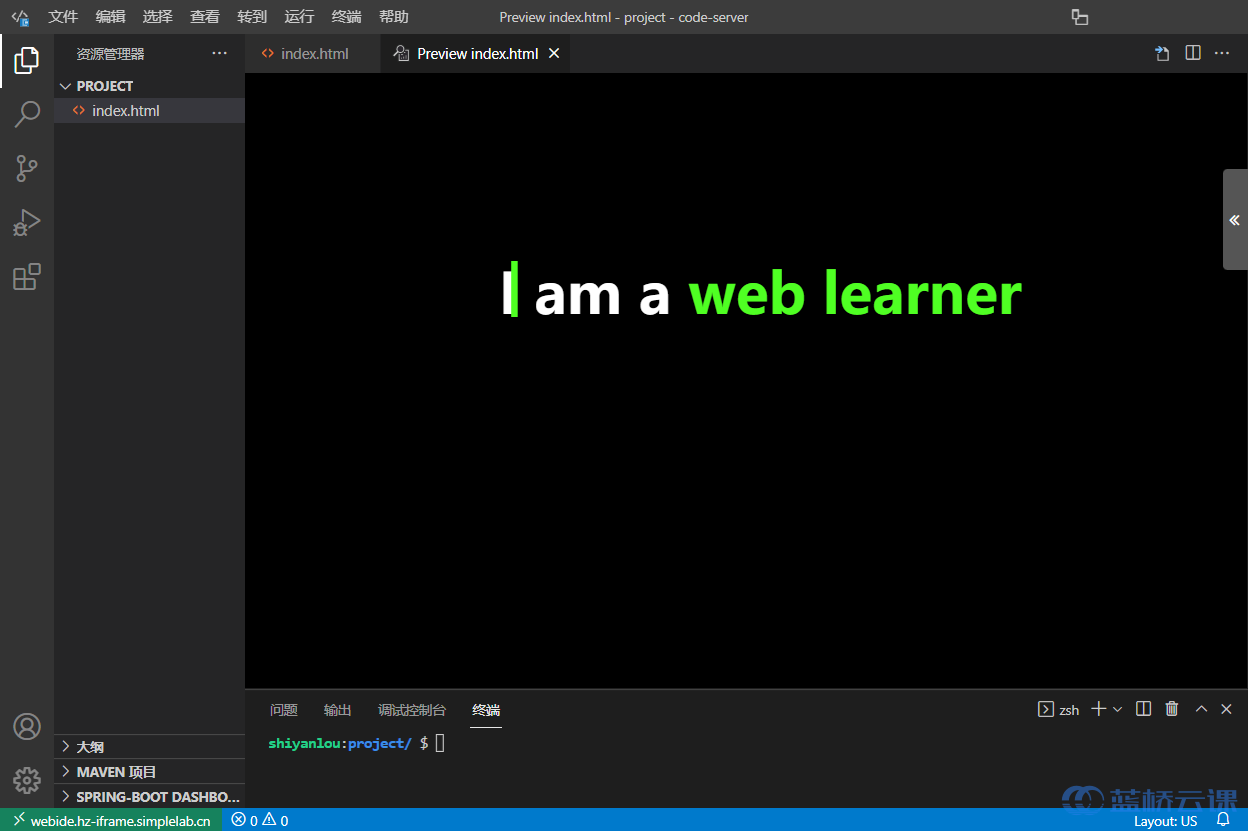Open the 文件 menu
Viewport: 1248px width, 831px height.
[63, 17]
